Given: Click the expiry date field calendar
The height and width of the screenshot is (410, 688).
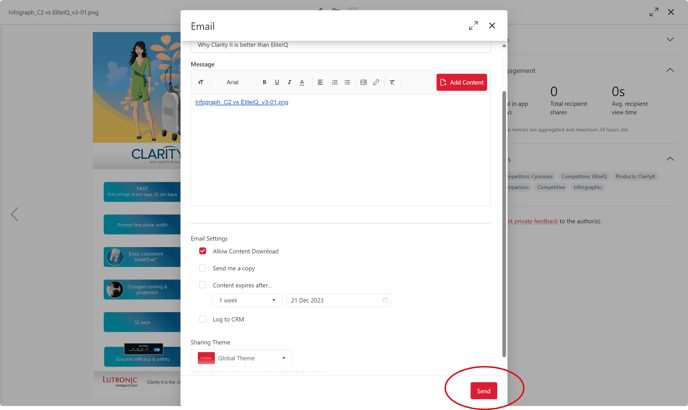Looking at the screenshot, I should (385, 300).
